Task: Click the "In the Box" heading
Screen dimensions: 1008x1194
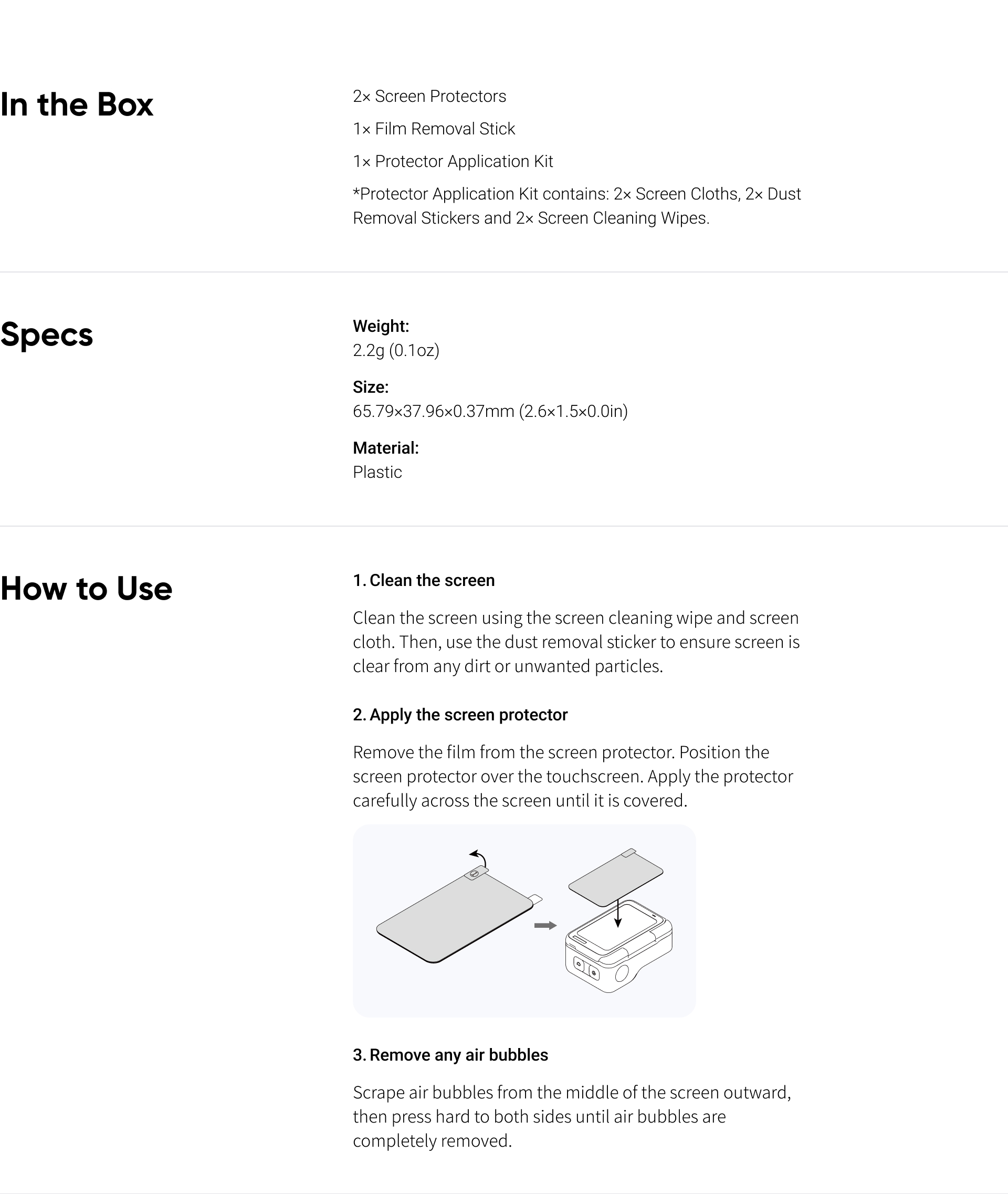Action: 77,104
